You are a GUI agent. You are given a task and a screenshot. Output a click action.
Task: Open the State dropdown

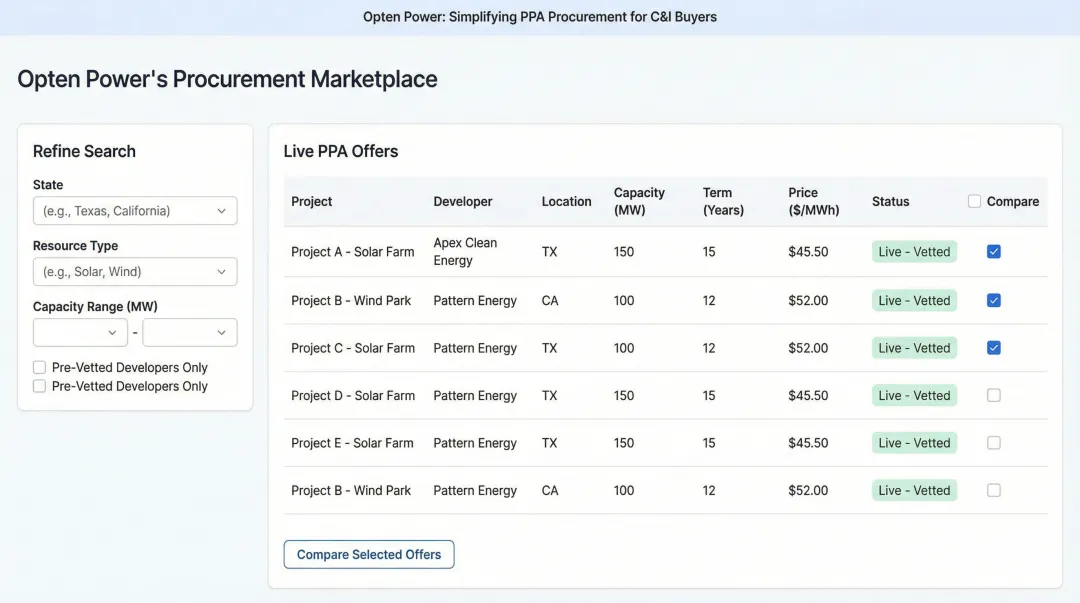pyautogui.click(x=134, y=211)
